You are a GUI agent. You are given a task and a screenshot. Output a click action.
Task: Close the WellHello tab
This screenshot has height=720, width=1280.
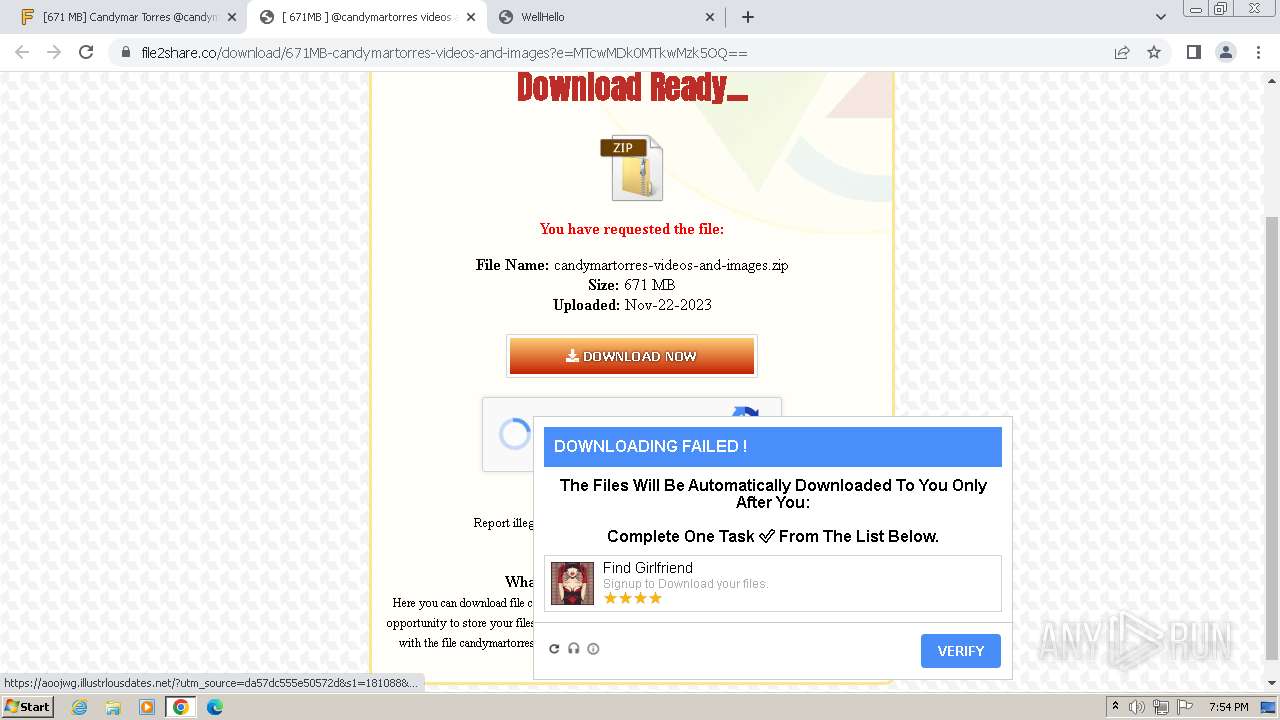(x=710, y=17)
